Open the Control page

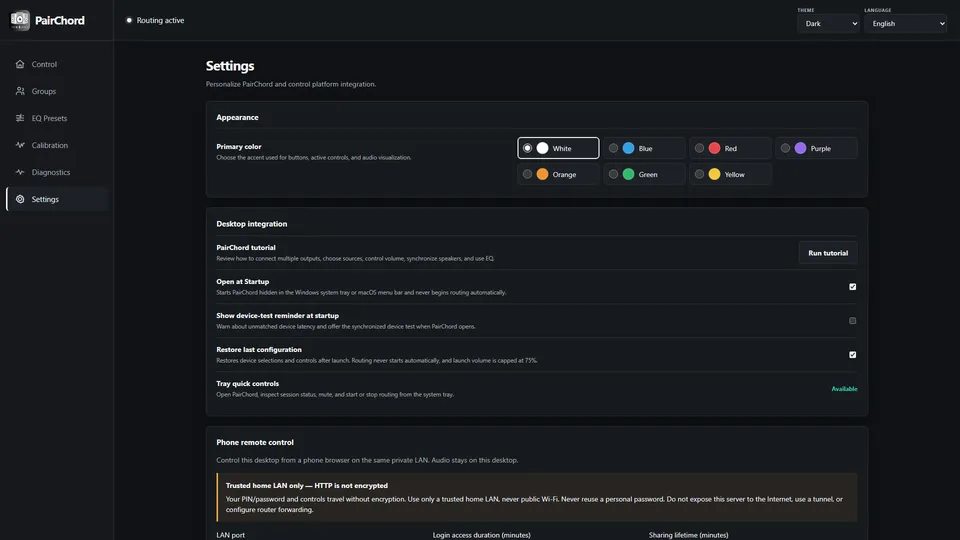(x=58, y=64)
